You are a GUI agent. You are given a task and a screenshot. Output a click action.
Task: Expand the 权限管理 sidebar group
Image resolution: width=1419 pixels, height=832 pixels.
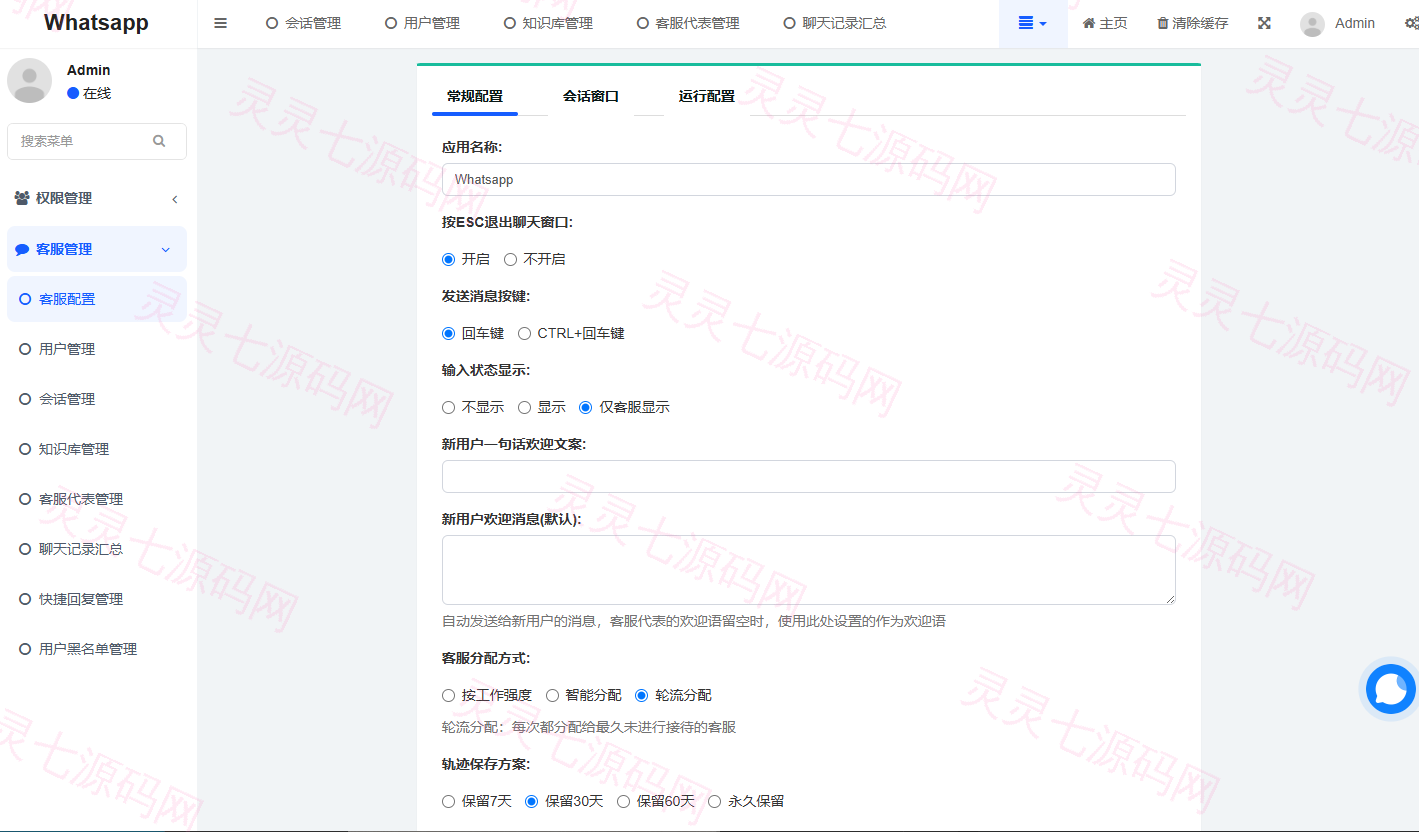[x=97, y=198]
